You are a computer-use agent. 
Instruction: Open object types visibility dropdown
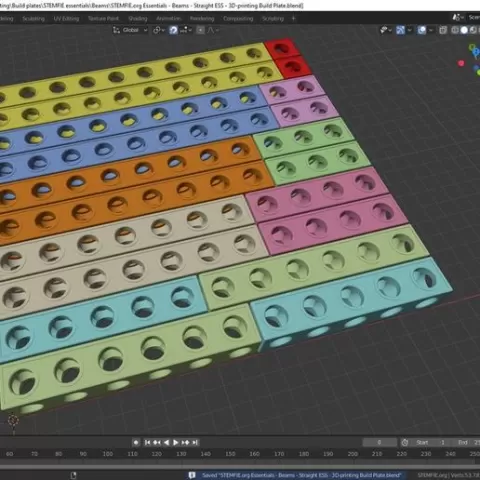(x=386, y=30)
